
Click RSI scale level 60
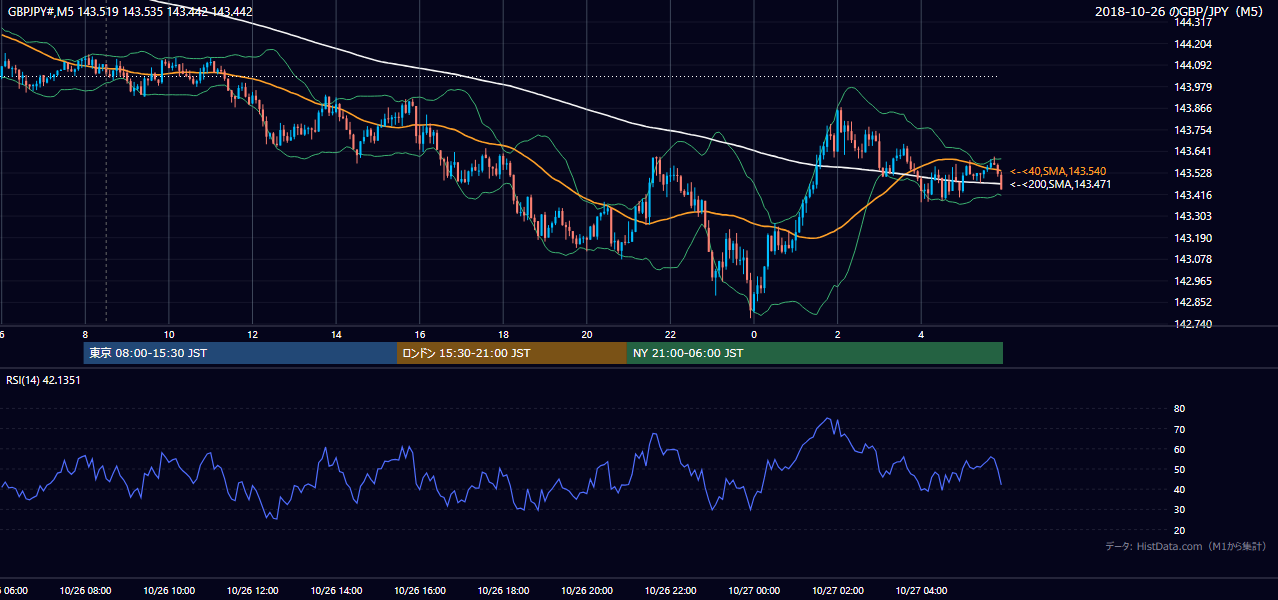(1180, 449)
